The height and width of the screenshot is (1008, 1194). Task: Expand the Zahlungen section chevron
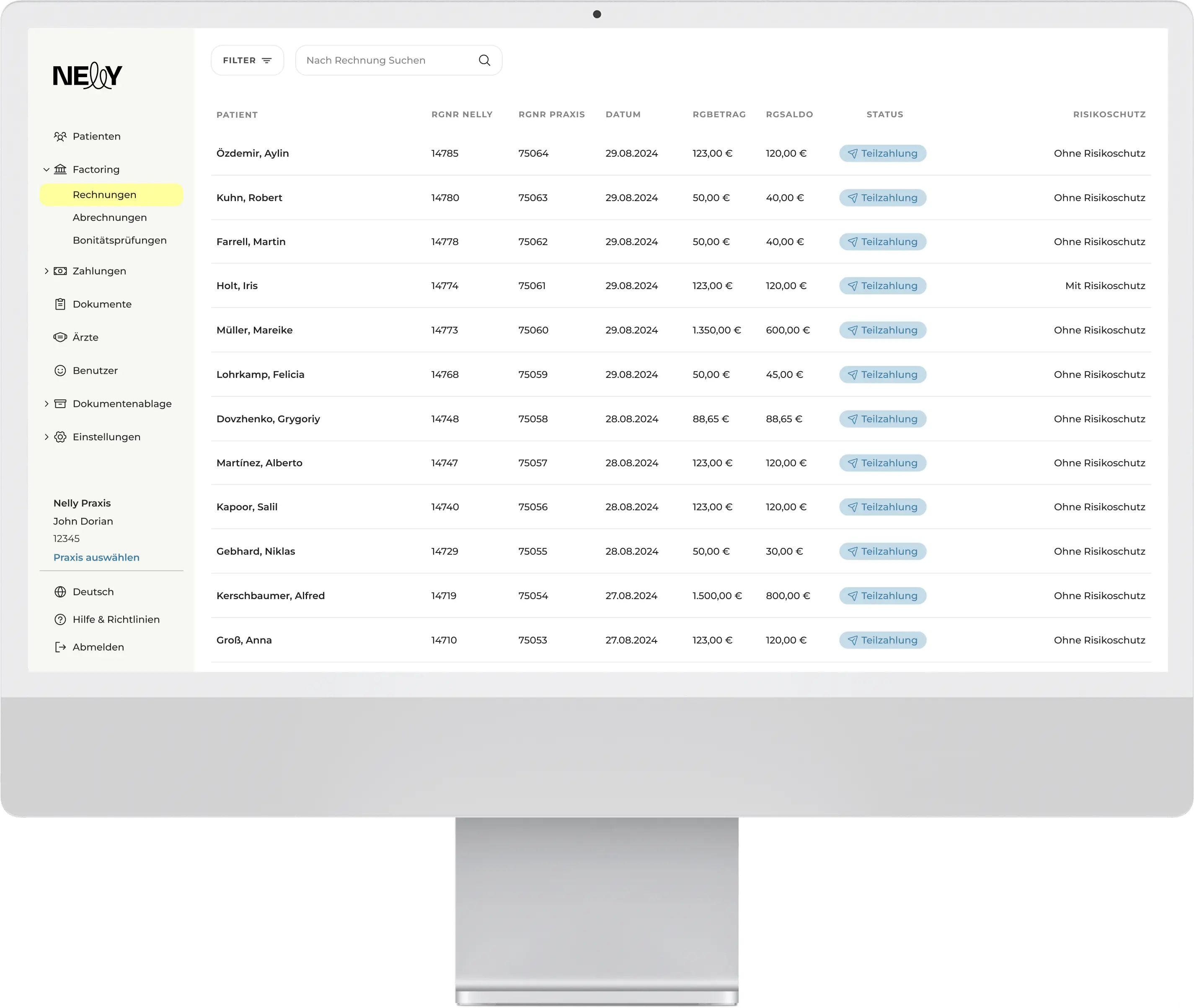pyautogui.click(x=46, y=271)
